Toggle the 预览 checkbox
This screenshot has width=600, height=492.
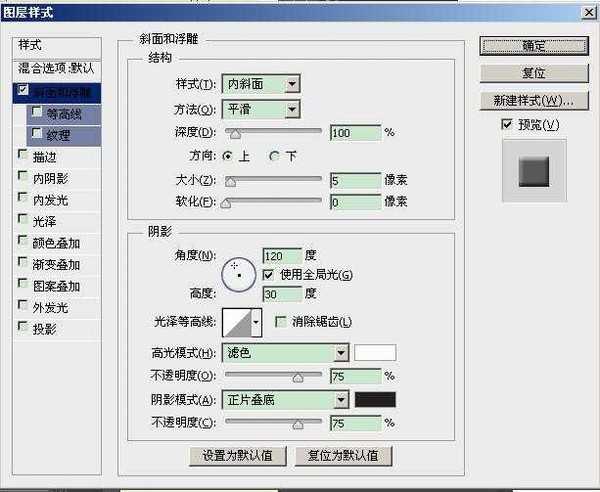click(507, 124)
